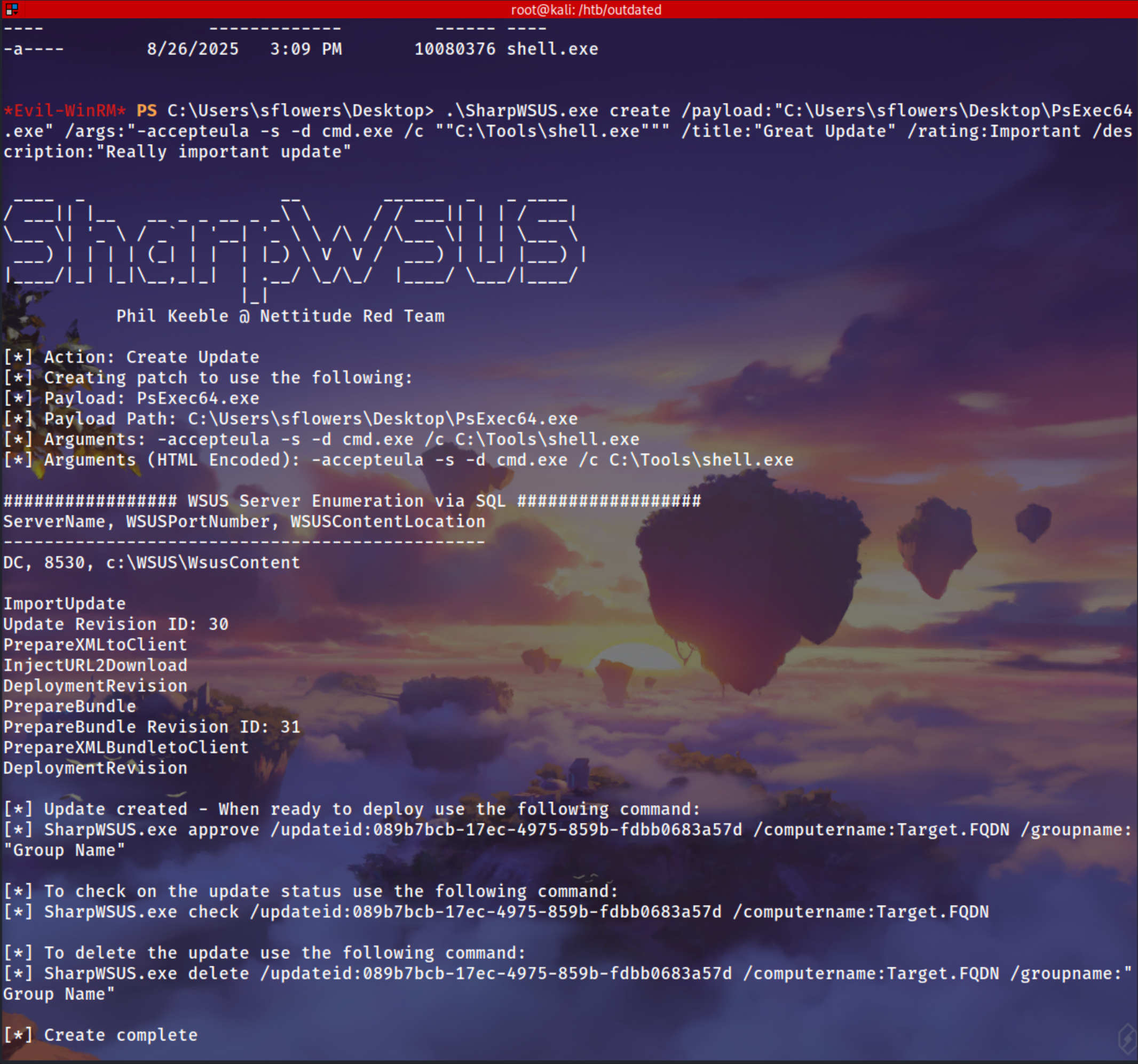Click the WSUS Server Enumeration via SQL header

click(x=351, y=501)
